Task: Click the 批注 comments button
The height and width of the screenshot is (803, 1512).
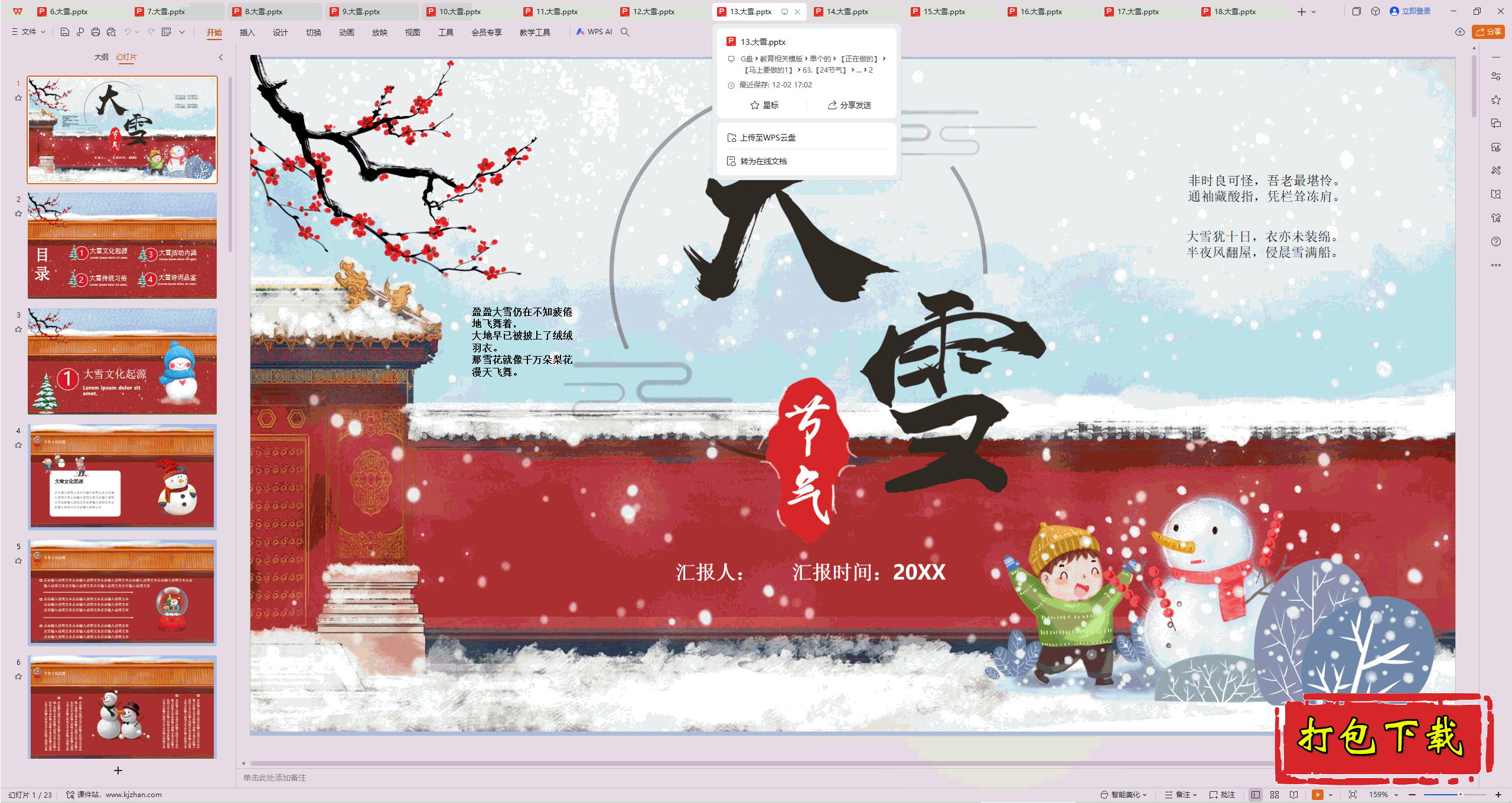Action: 1222,795
